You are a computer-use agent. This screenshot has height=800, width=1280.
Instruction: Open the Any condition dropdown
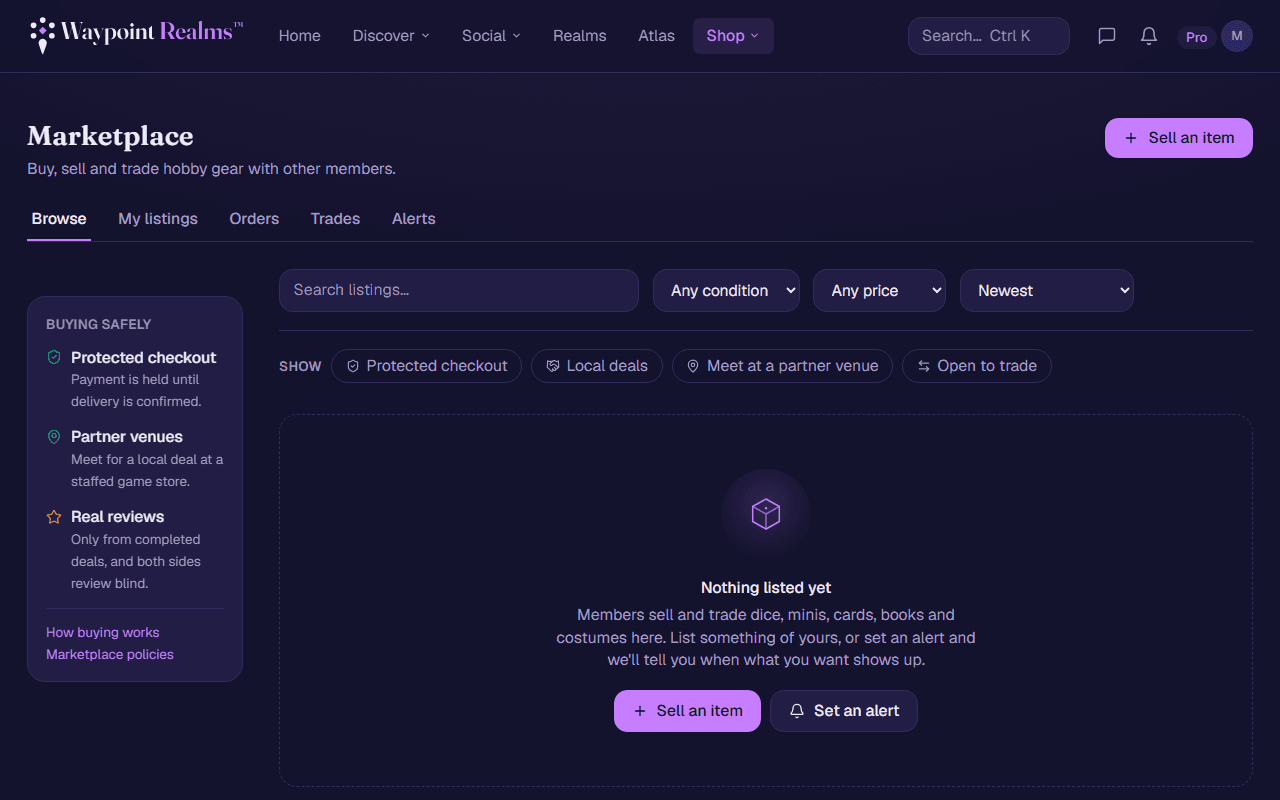click(726, 290)
